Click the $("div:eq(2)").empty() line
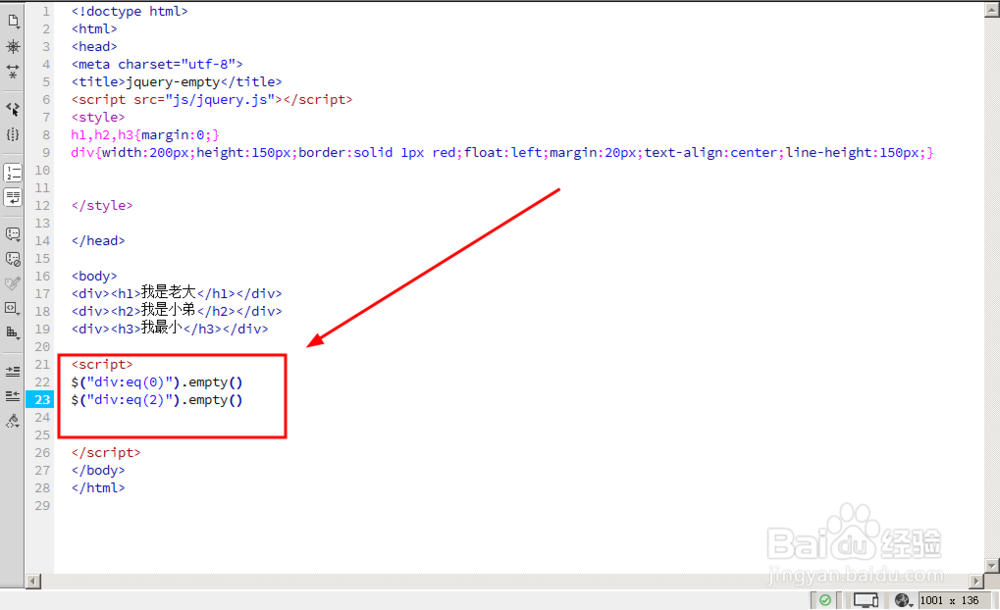The image size is (1000, 610). click(x=157, y=400)
